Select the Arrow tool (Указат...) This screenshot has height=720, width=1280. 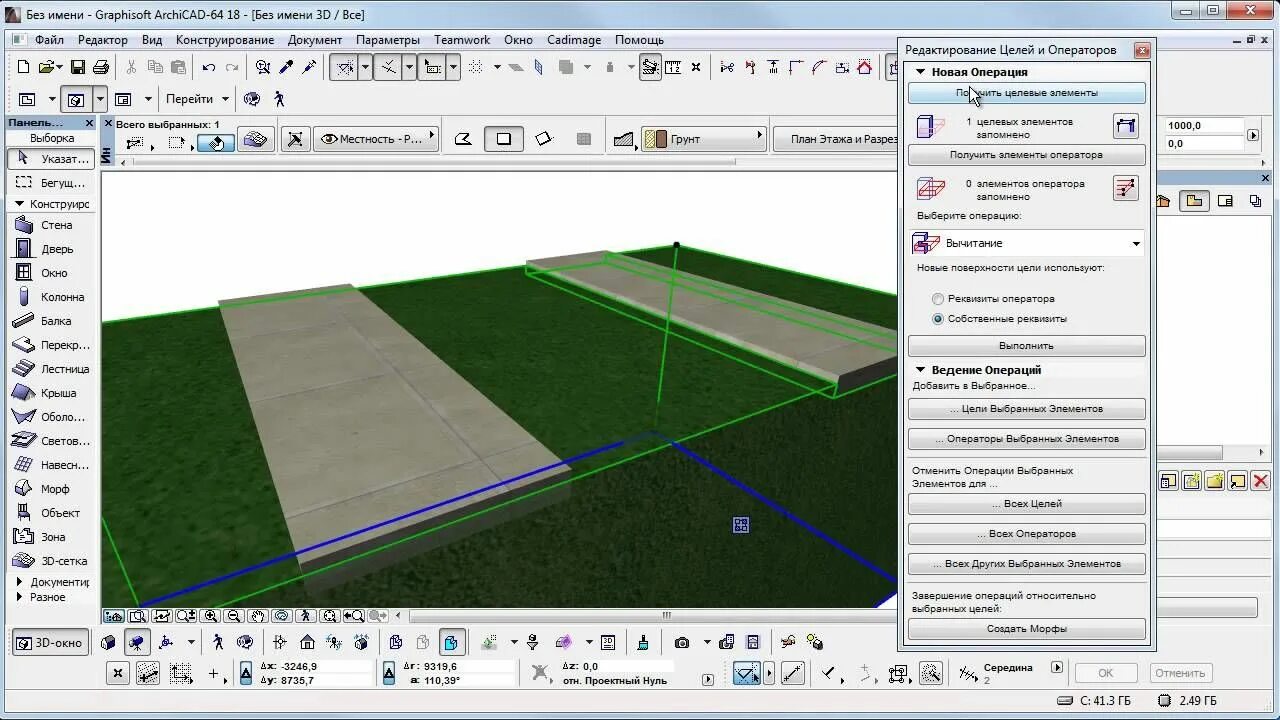[x=52, y=159]
